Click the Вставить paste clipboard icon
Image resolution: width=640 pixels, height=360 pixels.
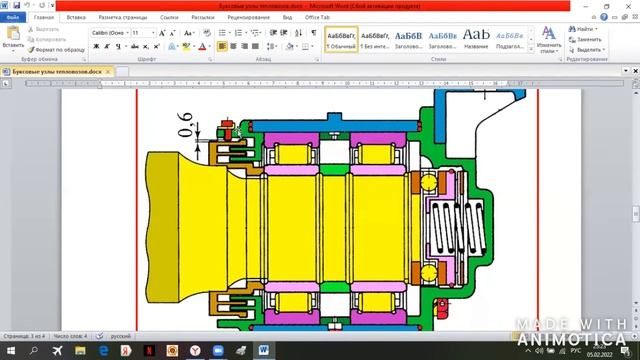pyautogui.click(x=13, y=33)
